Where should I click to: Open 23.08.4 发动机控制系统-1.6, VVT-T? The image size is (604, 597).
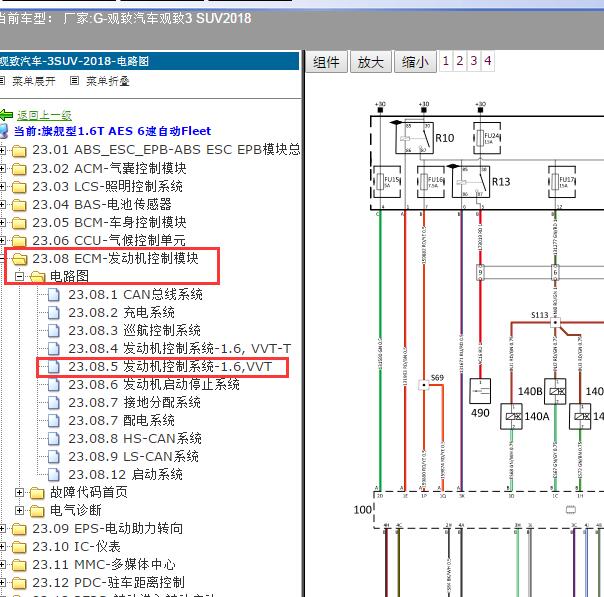point(180,349)
